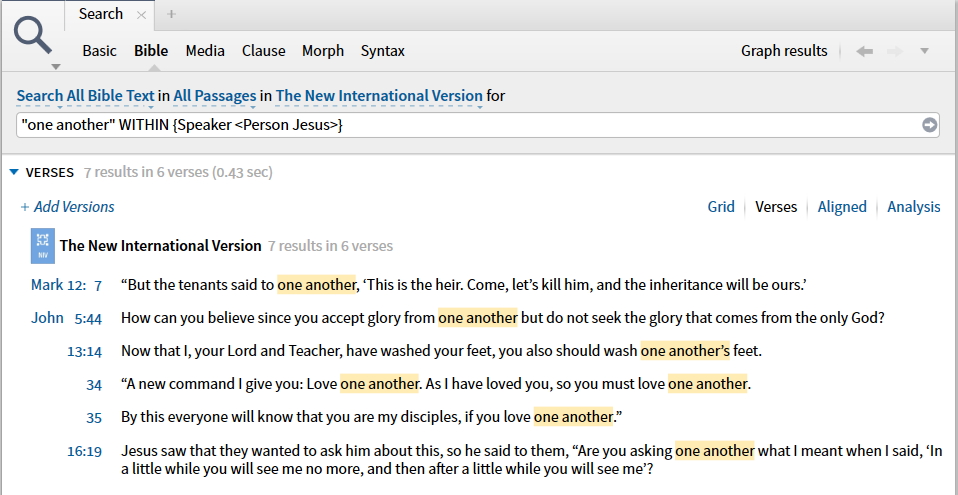This screenshot has width=958, height=495.
Task: Open verse 35 reference link
Action: coord(94,417)
